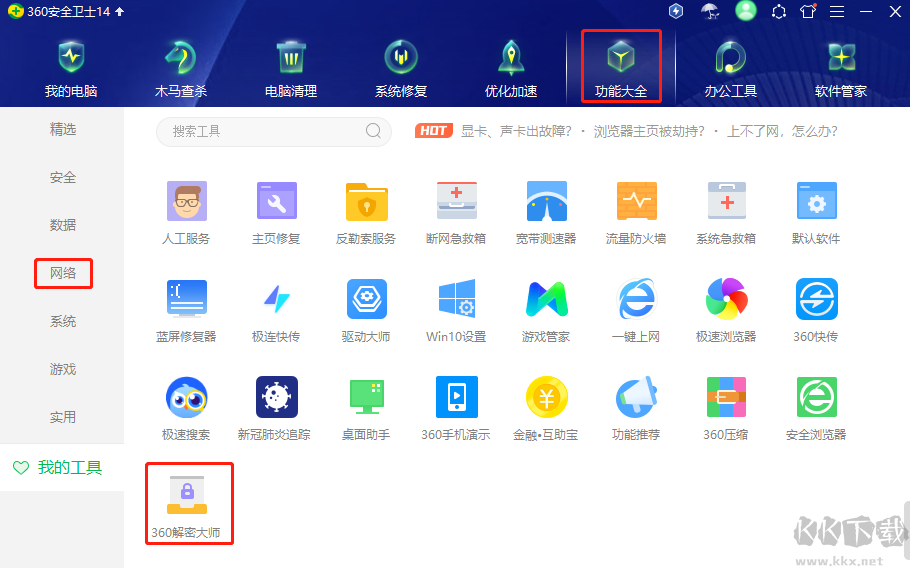
Task: Launch 一键上网 one-click internet tool
Action: [x=636, y=310]
